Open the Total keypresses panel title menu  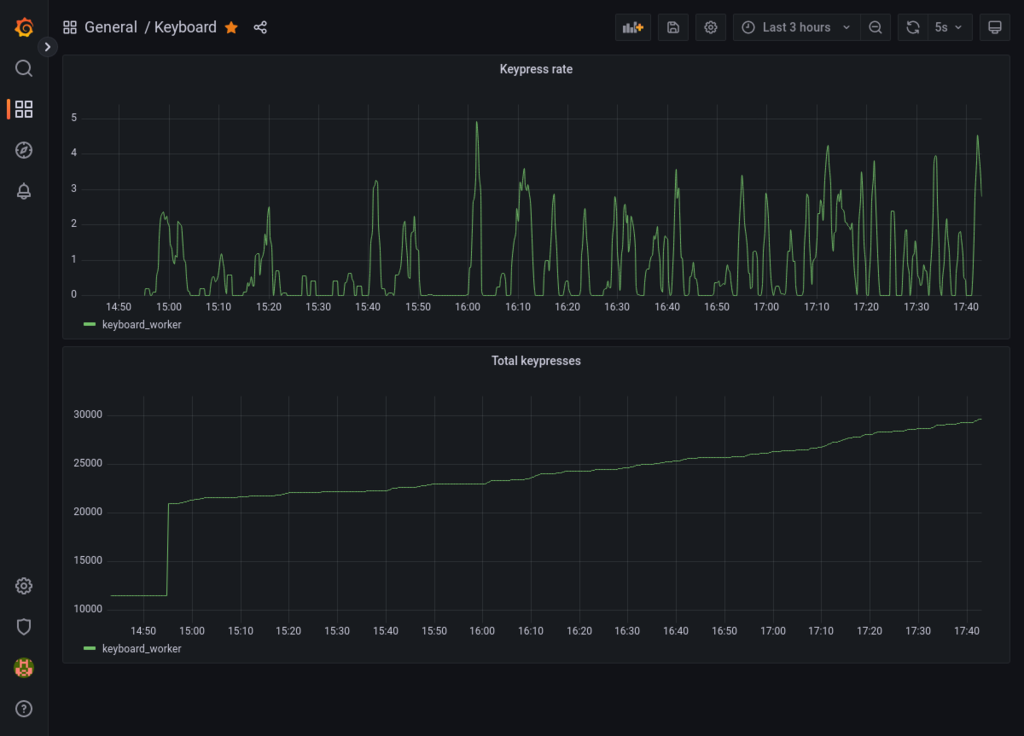536,360
